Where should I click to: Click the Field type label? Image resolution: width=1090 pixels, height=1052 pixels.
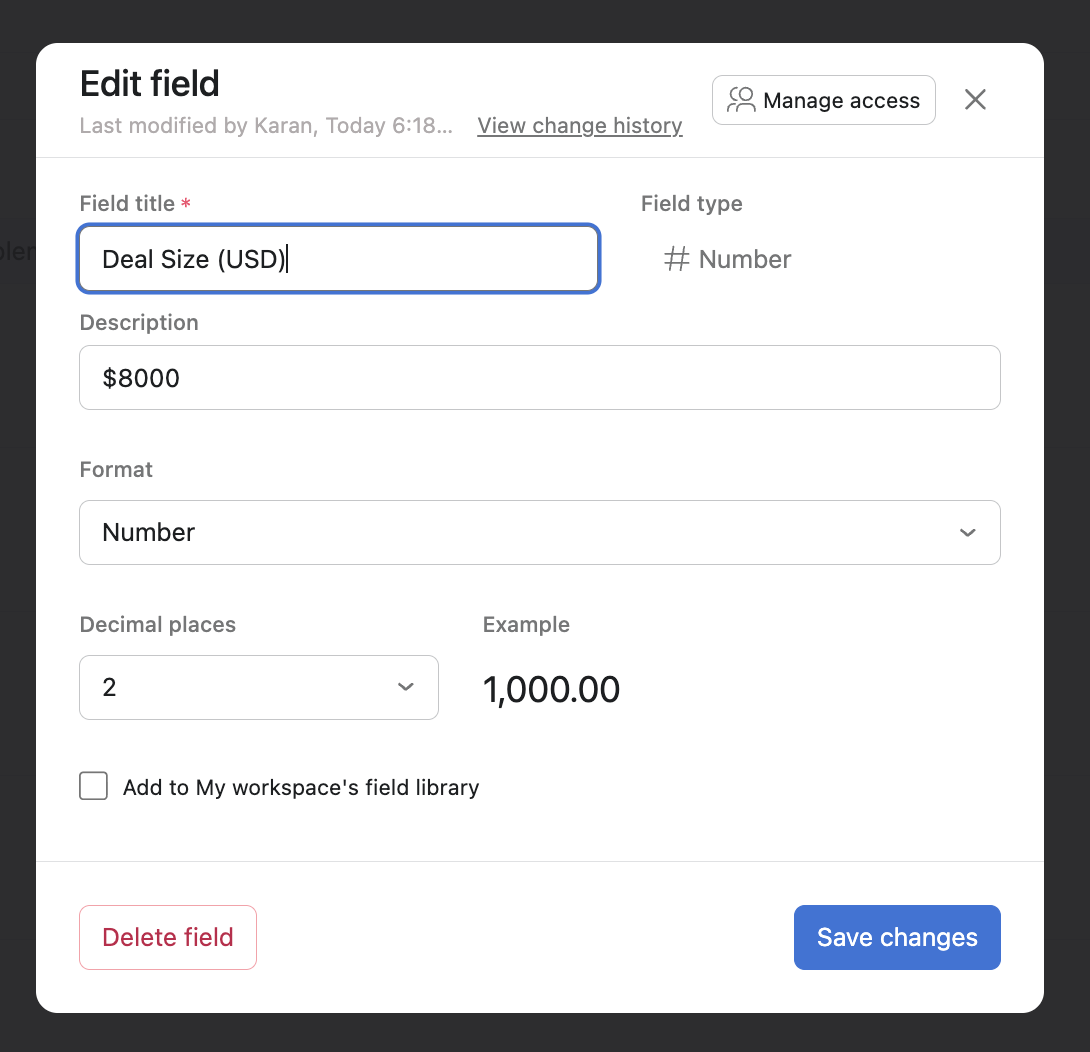pyautogui.click(x=691, y=203)
